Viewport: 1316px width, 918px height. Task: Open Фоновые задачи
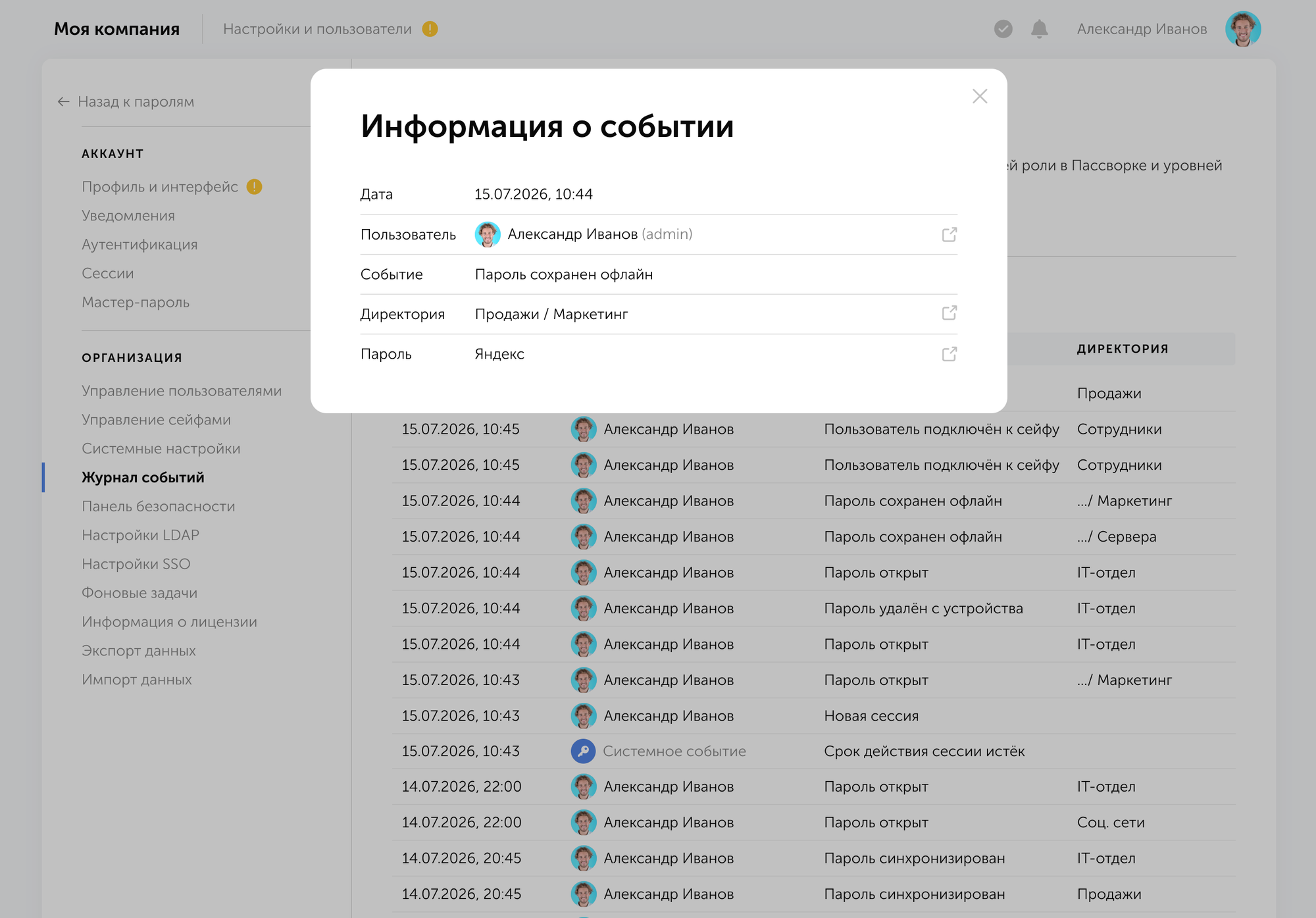pos(139,594)
